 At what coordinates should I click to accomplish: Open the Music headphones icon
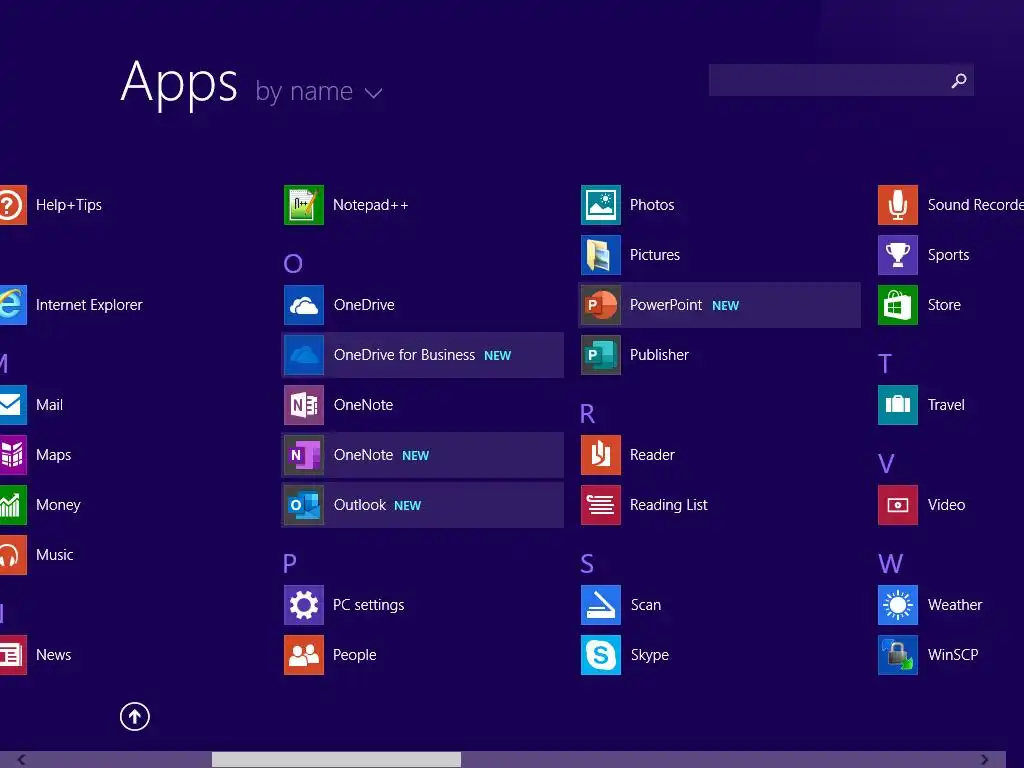pos(13,555)
